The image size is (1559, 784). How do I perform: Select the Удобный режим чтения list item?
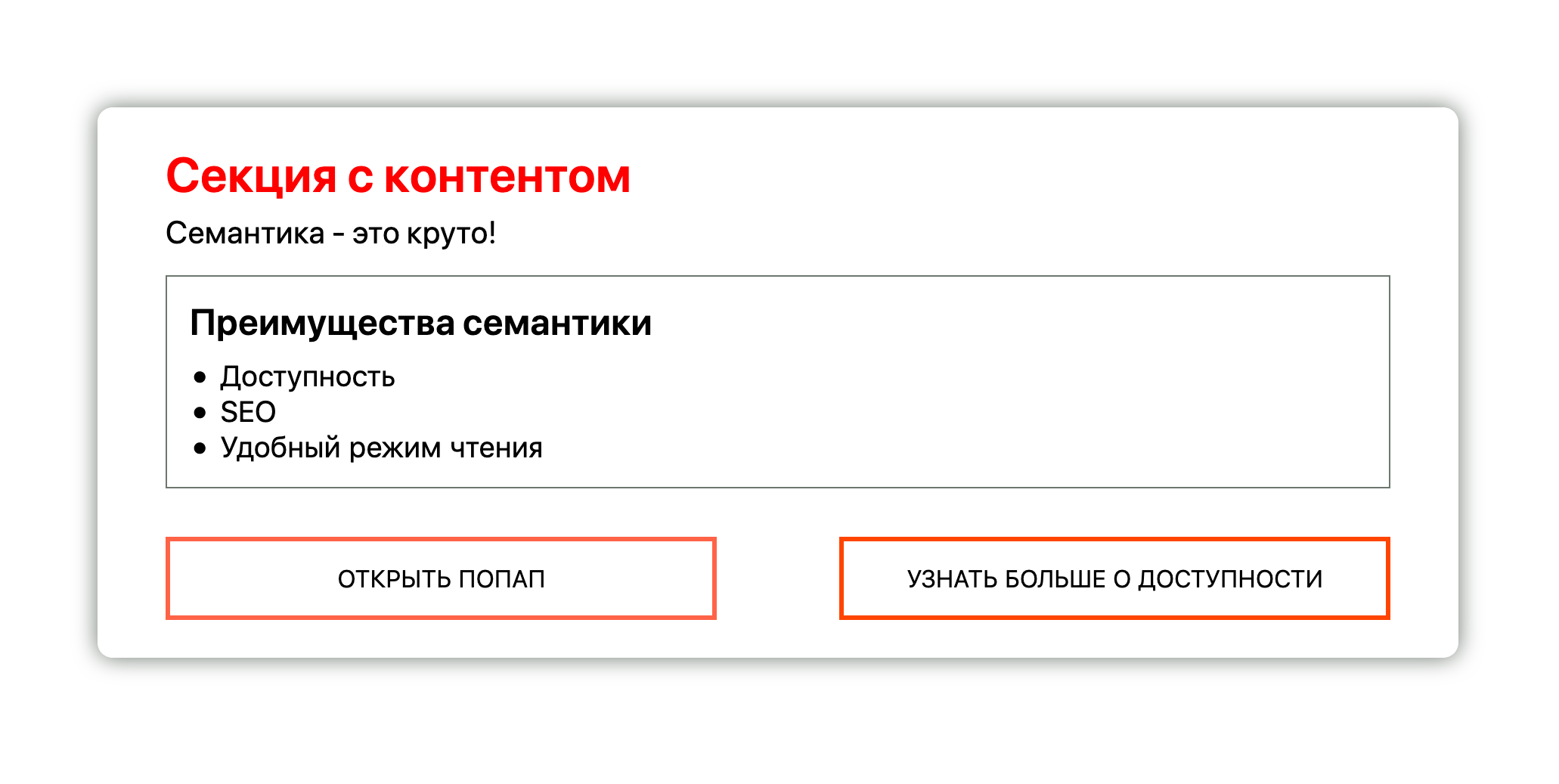click(x=382, y=448)
